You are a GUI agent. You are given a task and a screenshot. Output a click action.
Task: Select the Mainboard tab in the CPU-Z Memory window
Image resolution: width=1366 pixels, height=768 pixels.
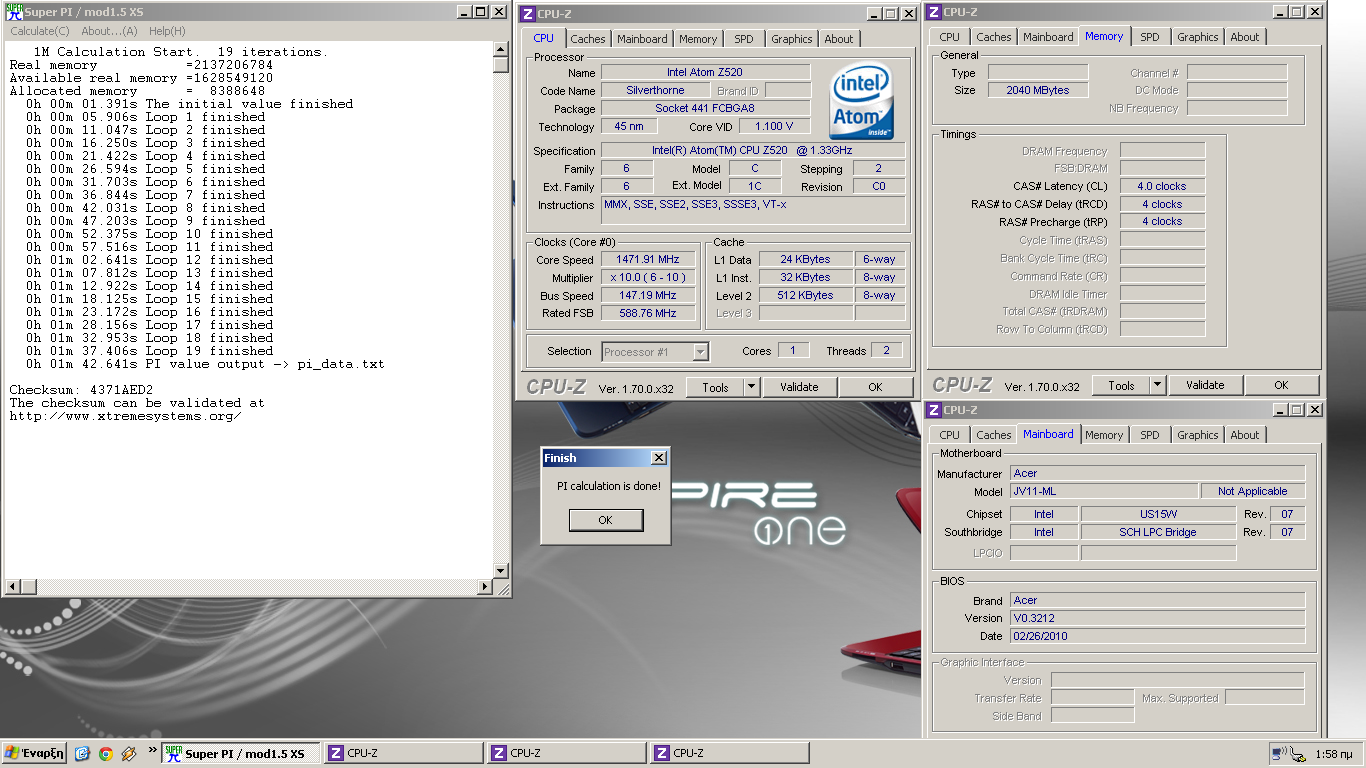click(x=1048, y=37)
